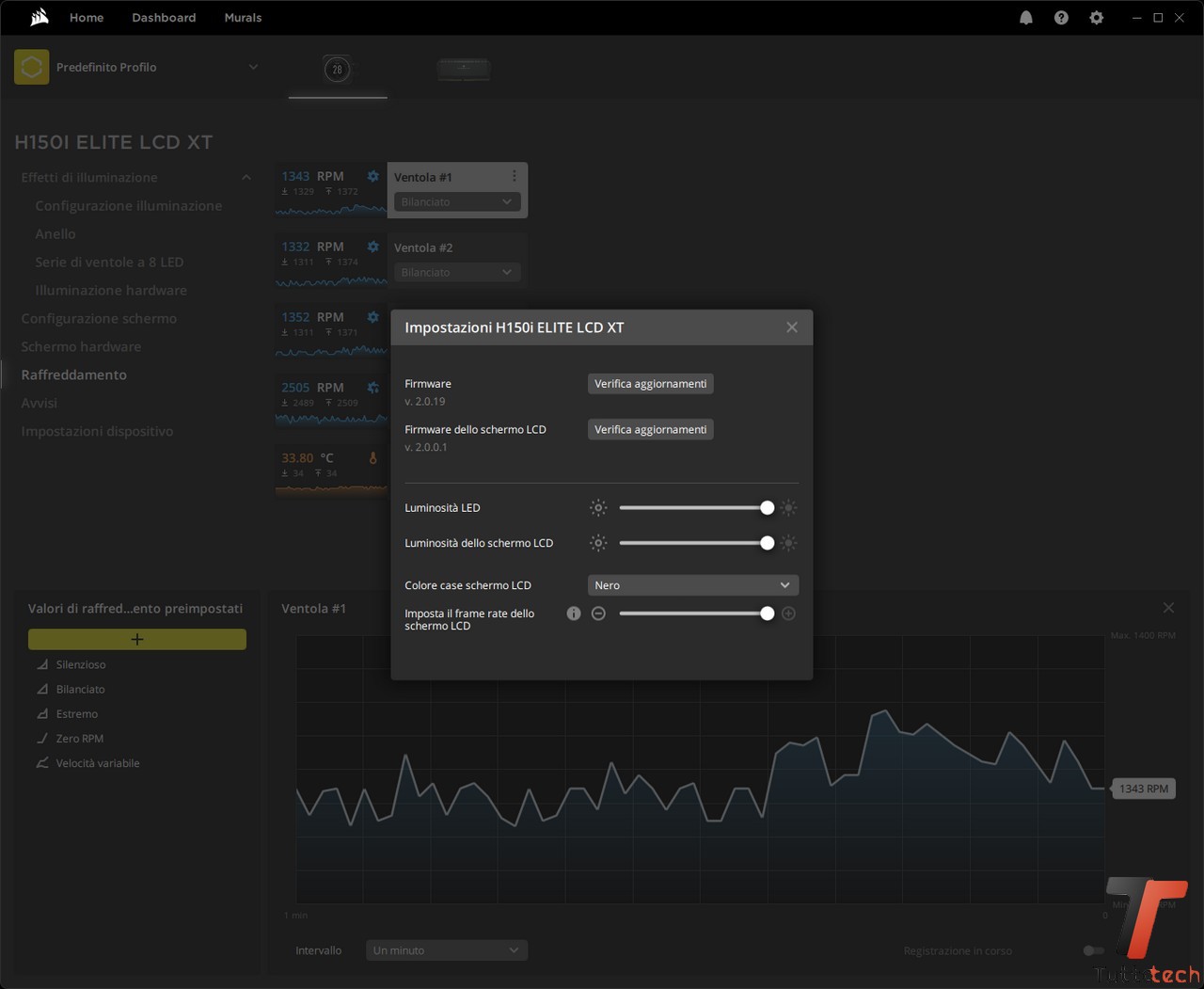
Task: Click the Corsair sails logo
Action: (40, 17)
